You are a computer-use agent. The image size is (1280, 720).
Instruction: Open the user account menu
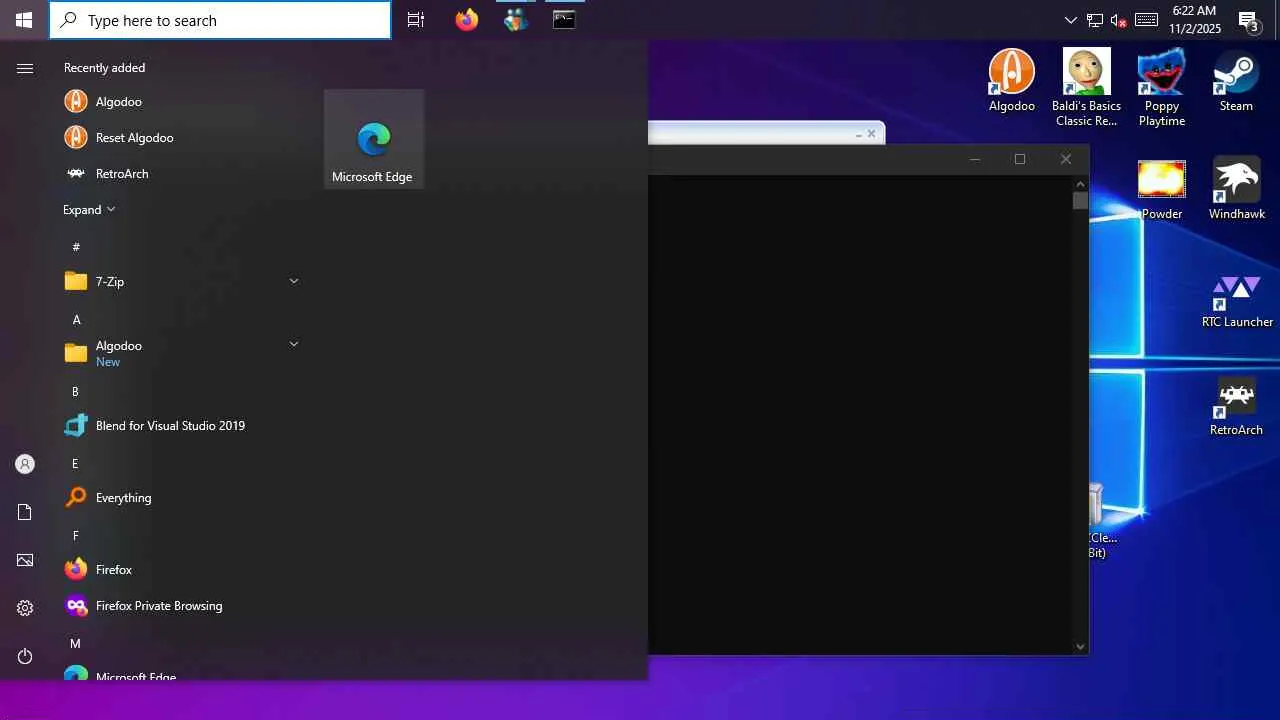(x=25, y=464)
